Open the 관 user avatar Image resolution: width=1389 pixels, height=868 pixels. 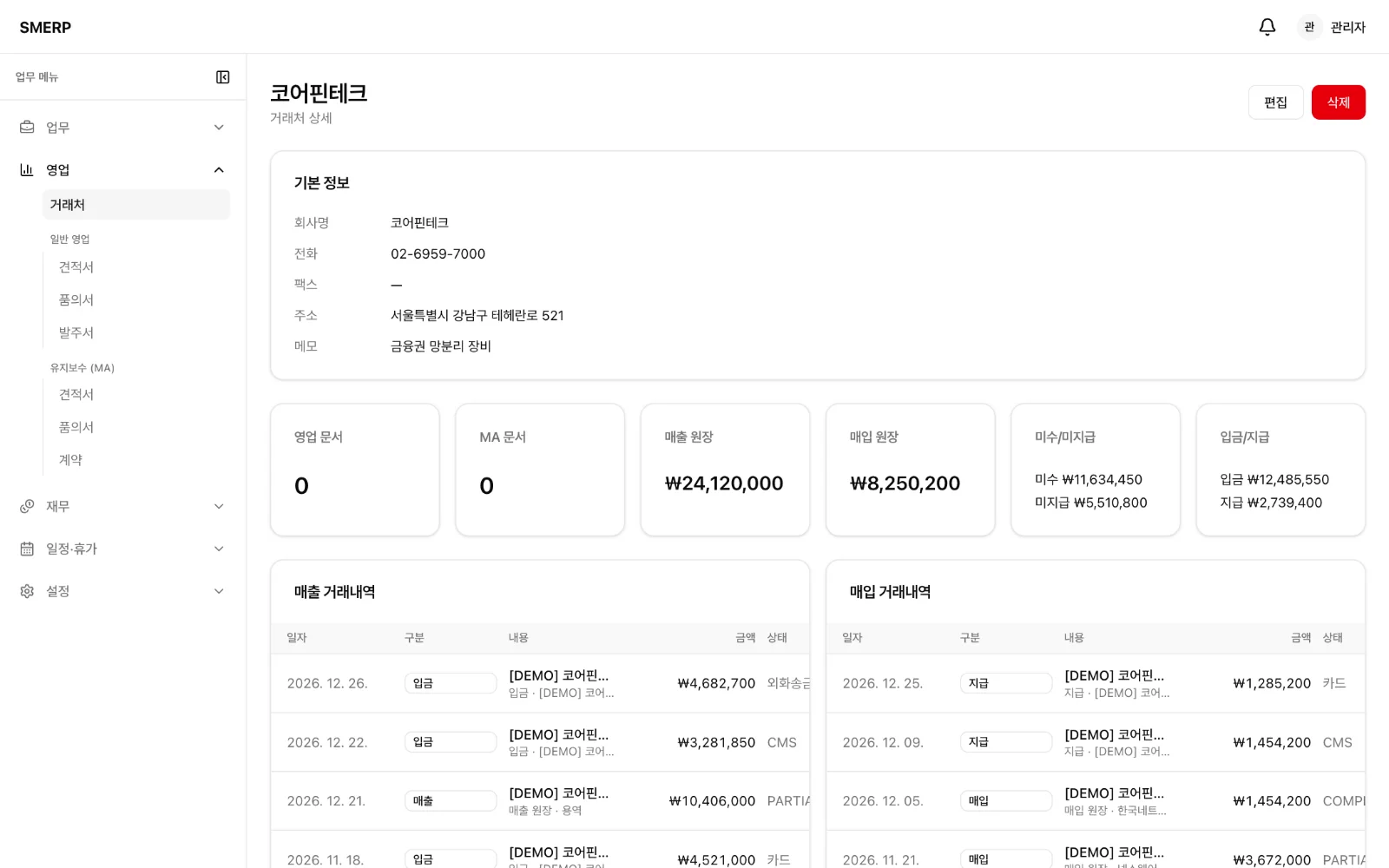pyautogui.click(x=1309, y=27)
